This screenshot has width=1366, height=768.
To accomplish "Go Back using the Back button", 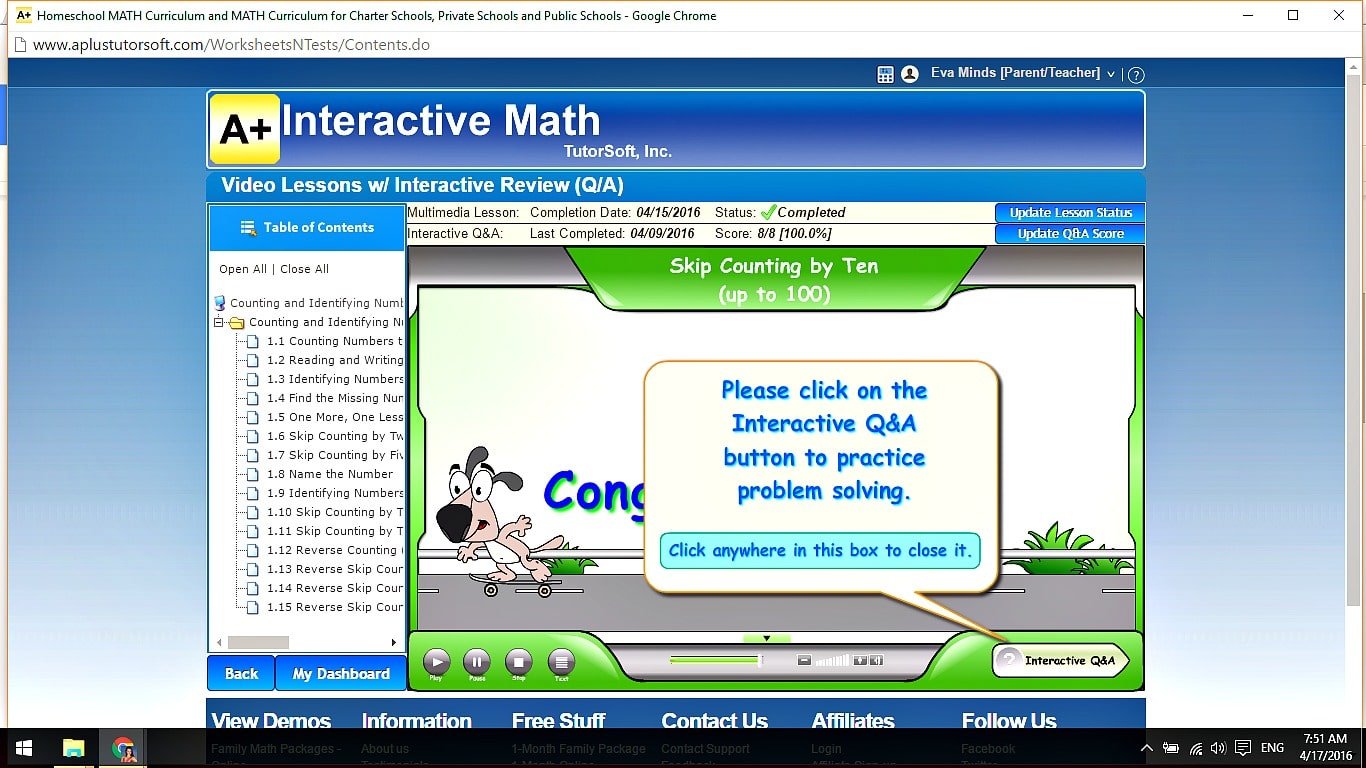I will [241, 673].
